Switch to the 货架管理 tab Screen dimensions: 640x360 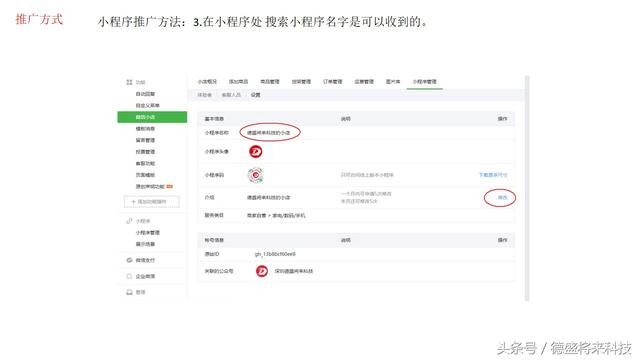[301, 82]
